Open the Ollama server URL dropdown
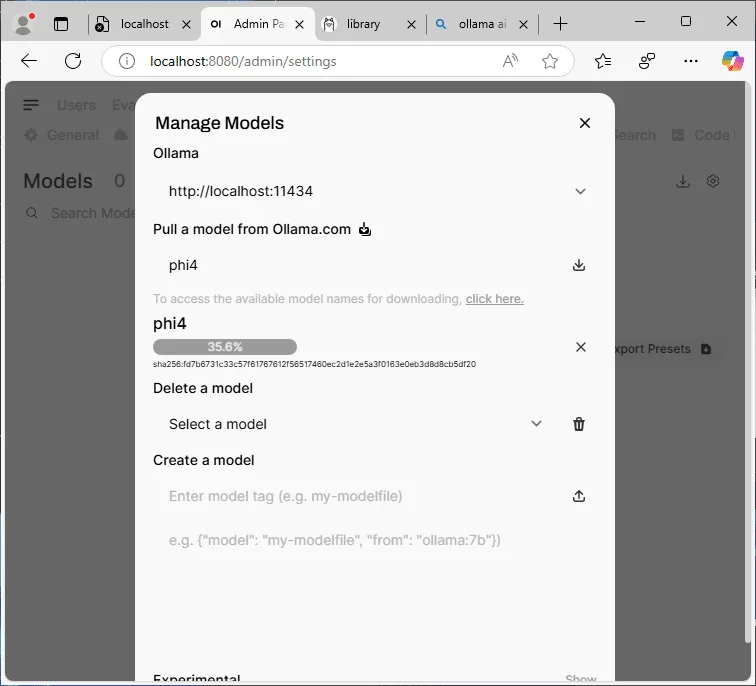Image resolution: width=756 pixels, height=686 pixels. (x=375, y=191)
